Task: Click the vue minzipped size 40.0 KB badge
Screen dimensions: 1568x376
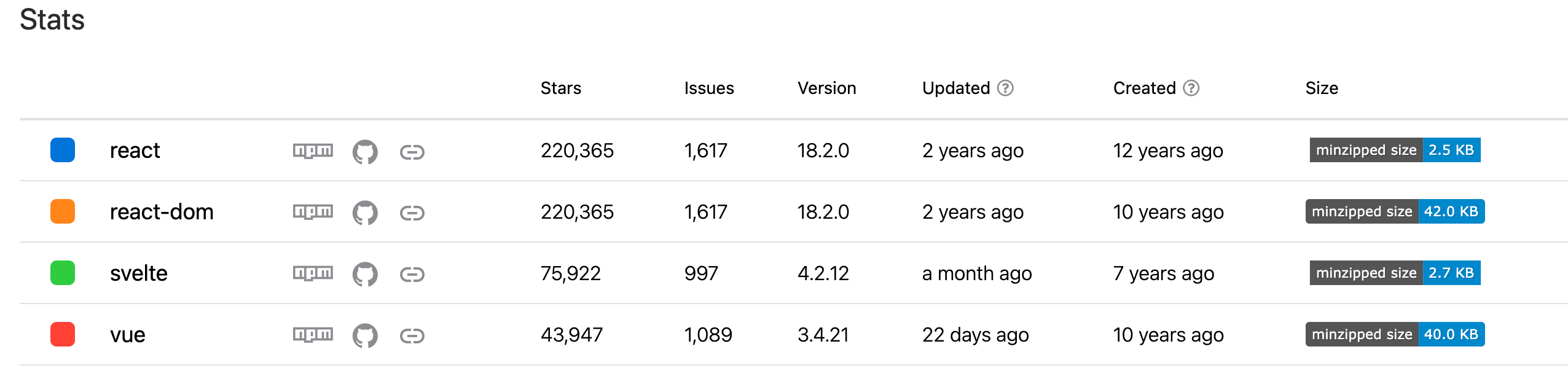Action: click(x=1395, y=334)
